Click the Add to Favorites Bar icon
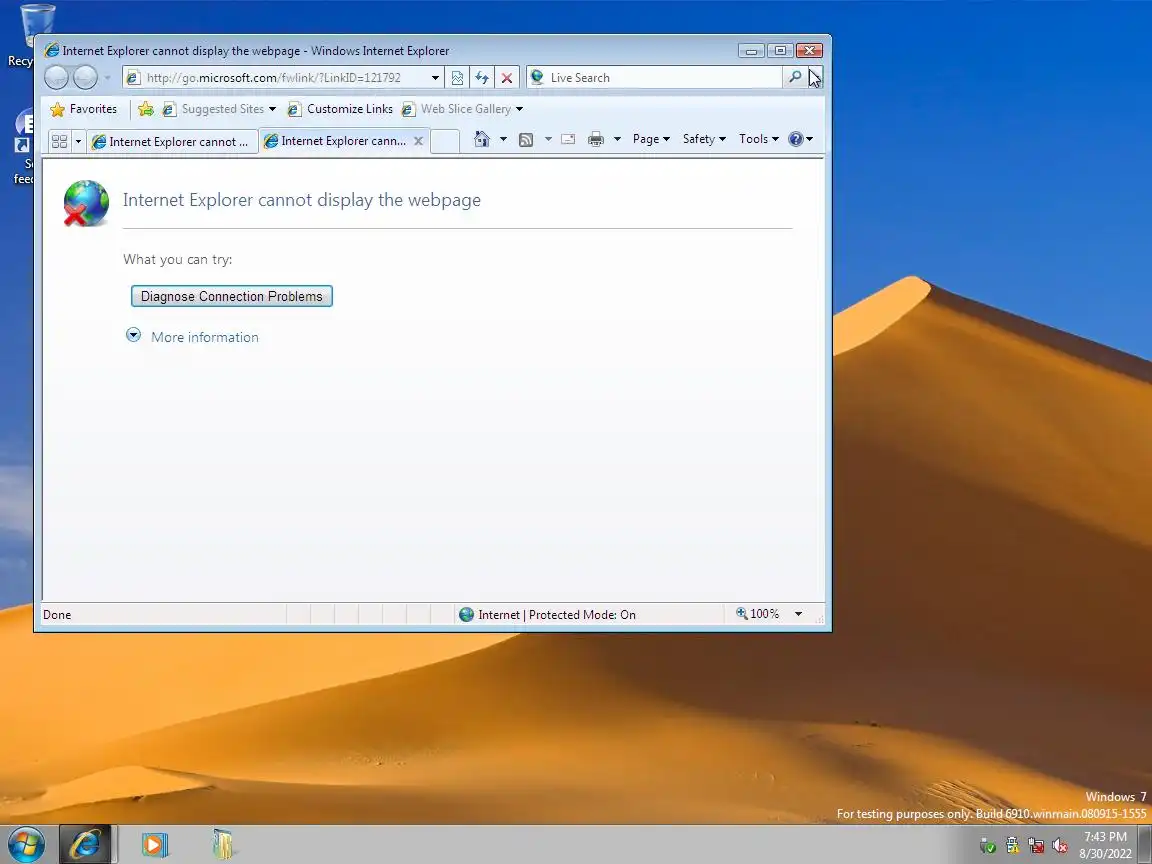1152x864 pixels. pos(145,109)
